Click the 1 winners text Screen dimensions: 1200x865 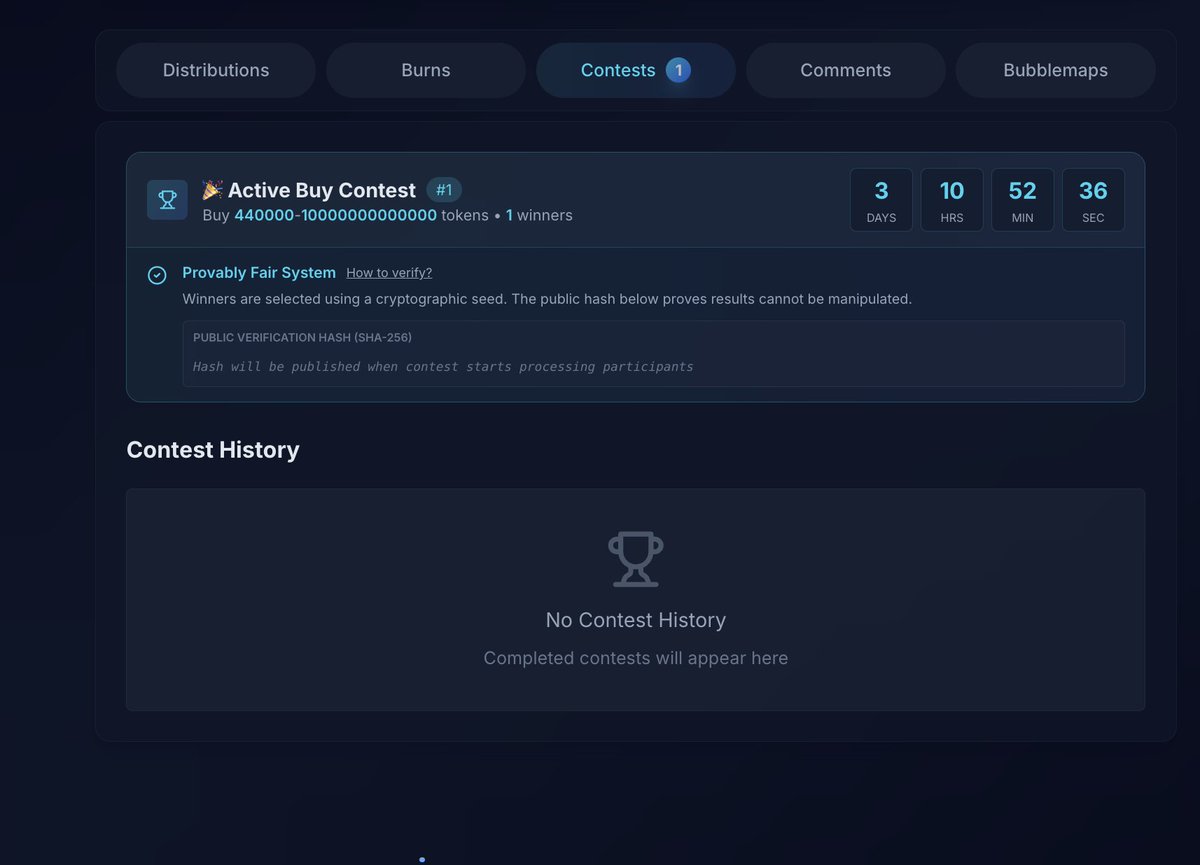click(539, 215)
